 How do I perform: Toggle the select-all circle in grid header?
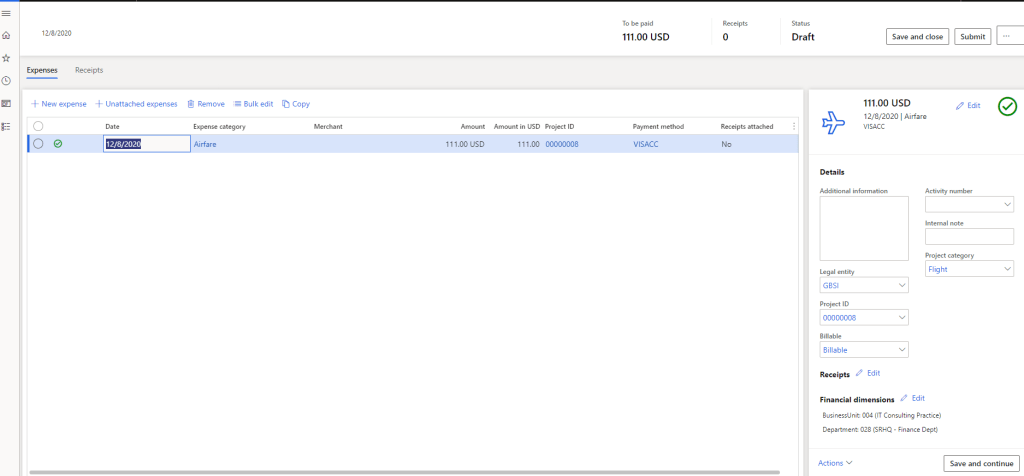click(38, 126)
